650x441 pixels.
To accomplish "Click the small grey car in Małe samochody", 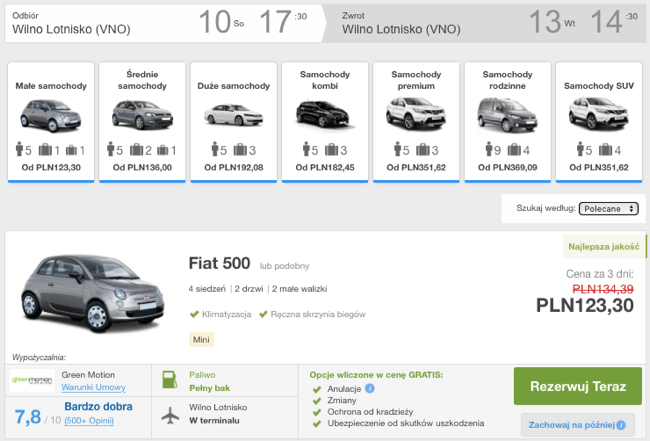I will tap(51, 116).
